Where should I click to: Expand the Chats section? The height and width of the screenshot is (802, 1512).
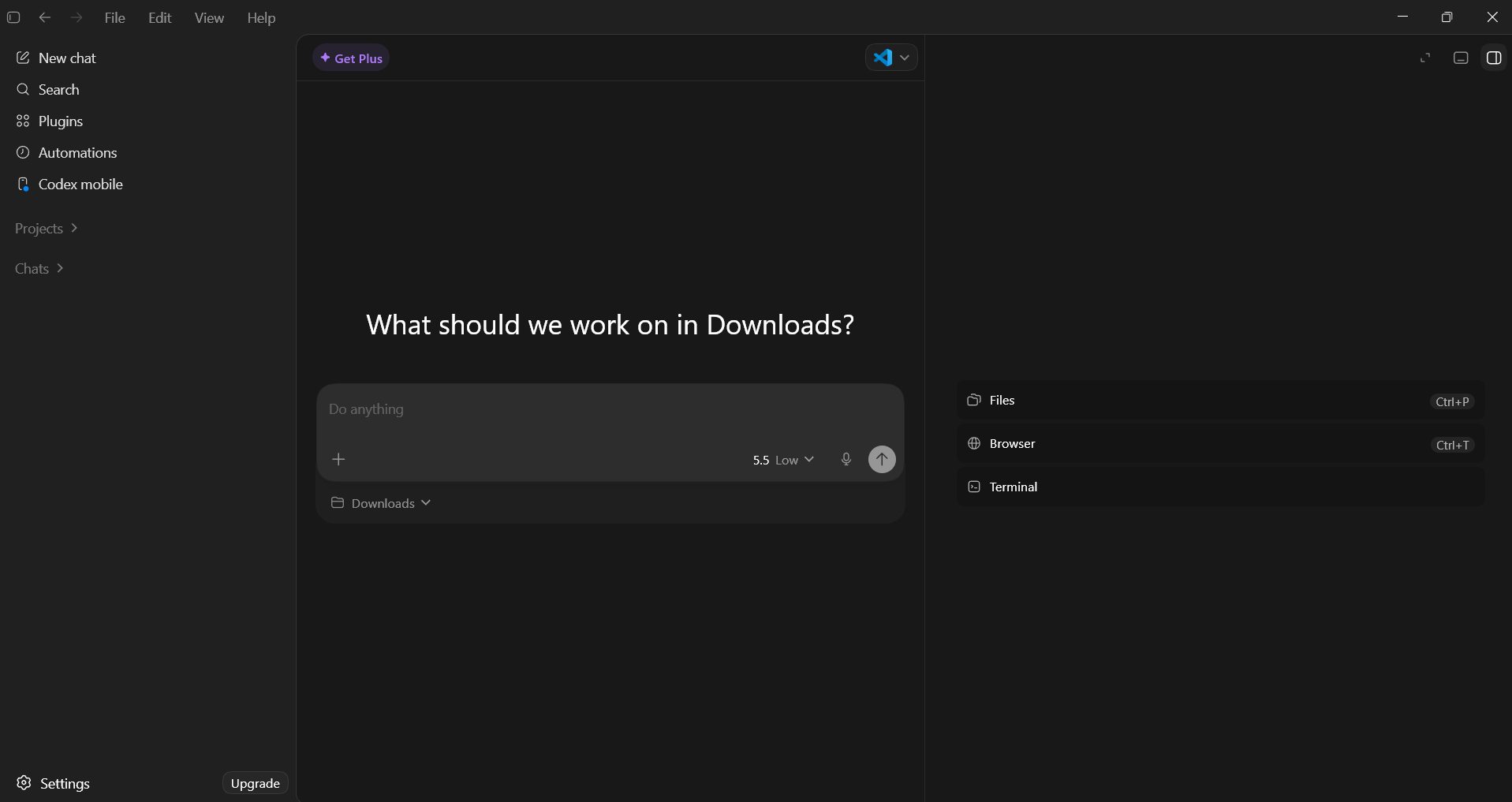pyautogui.click(x=39, y=268)
